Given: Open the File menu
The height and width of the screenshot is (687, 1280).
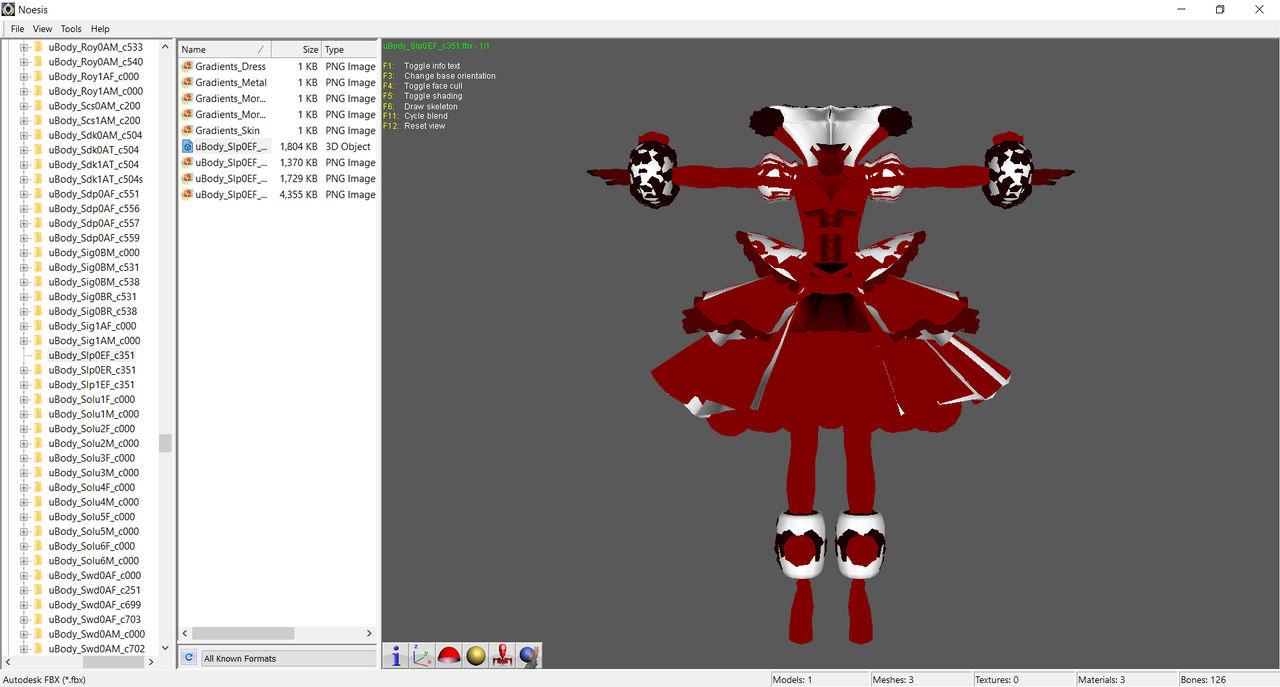Looking at the screenshot, I should 18,29.
